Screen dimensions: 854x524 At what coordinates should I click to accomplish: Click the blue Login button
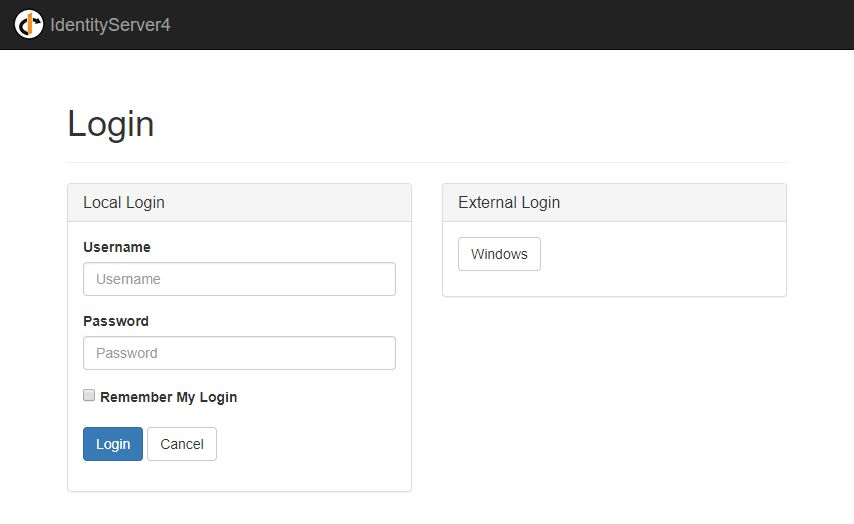tap(113, 444)
